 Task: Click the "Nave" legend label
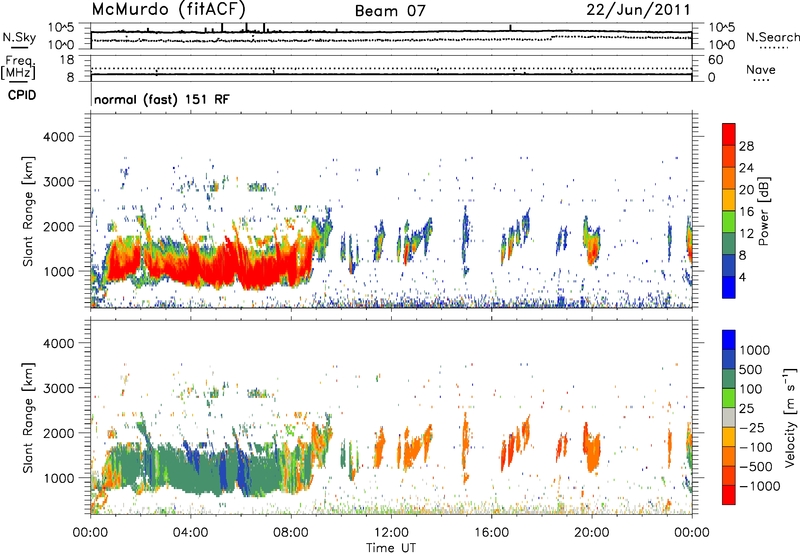pos(761,69)
